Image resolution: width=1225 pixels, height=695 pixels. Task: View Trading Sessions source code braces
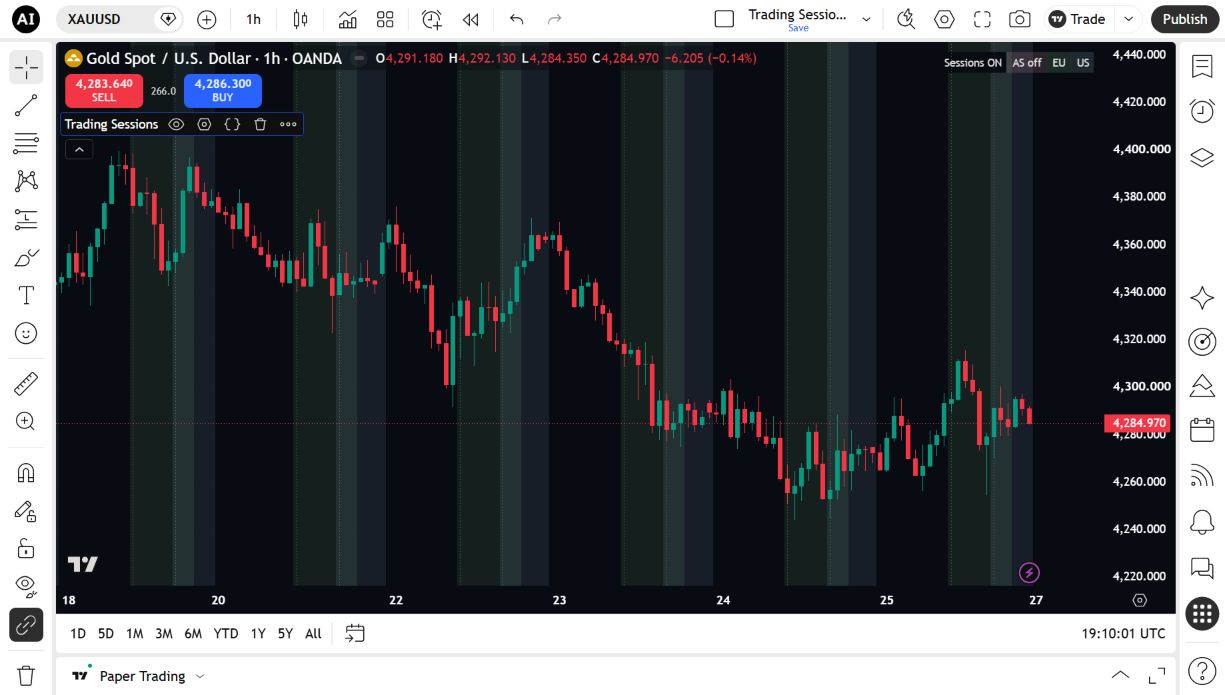pos(233,124)
